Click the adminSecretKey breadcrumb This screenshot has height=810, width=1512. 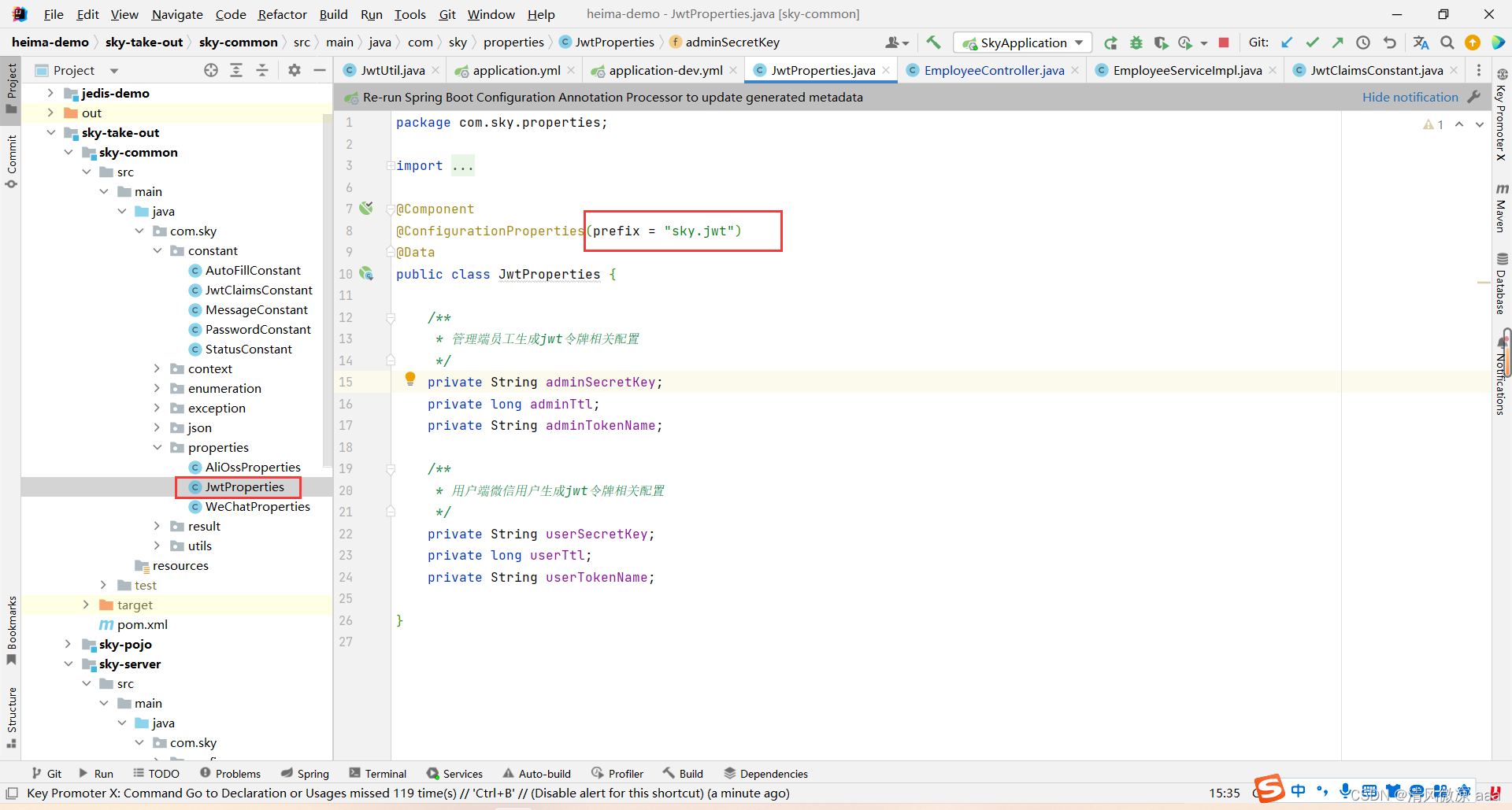pos(732,42)
